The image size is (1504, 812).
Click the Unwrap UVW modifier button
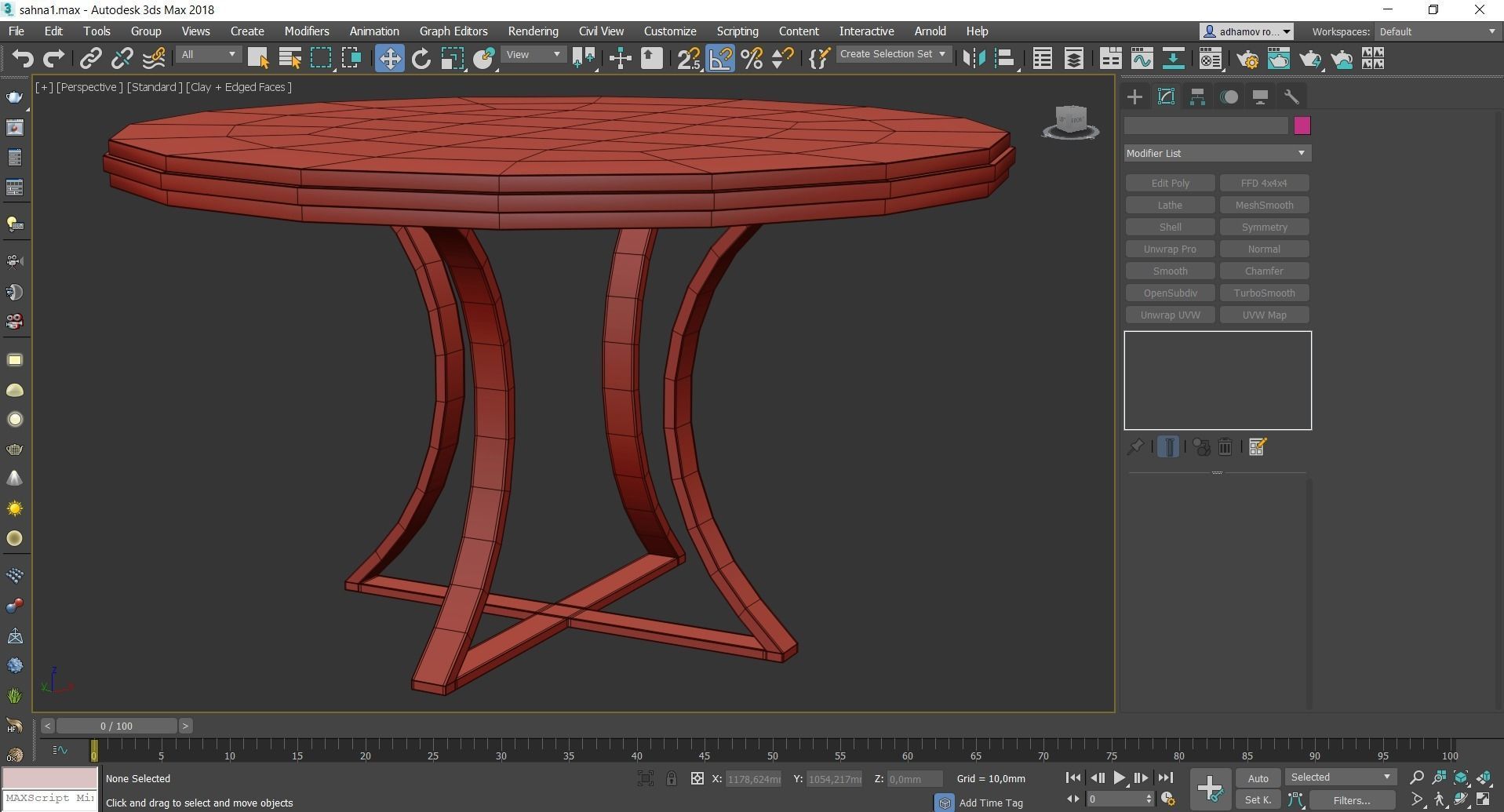1170,315
